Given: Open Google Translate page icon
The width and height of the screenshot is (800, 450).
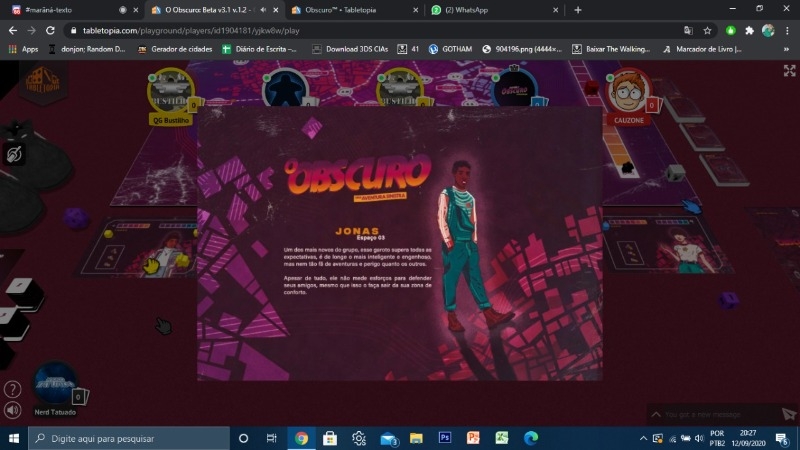Looking at the screenshot, I should click(x=688, y=31).
